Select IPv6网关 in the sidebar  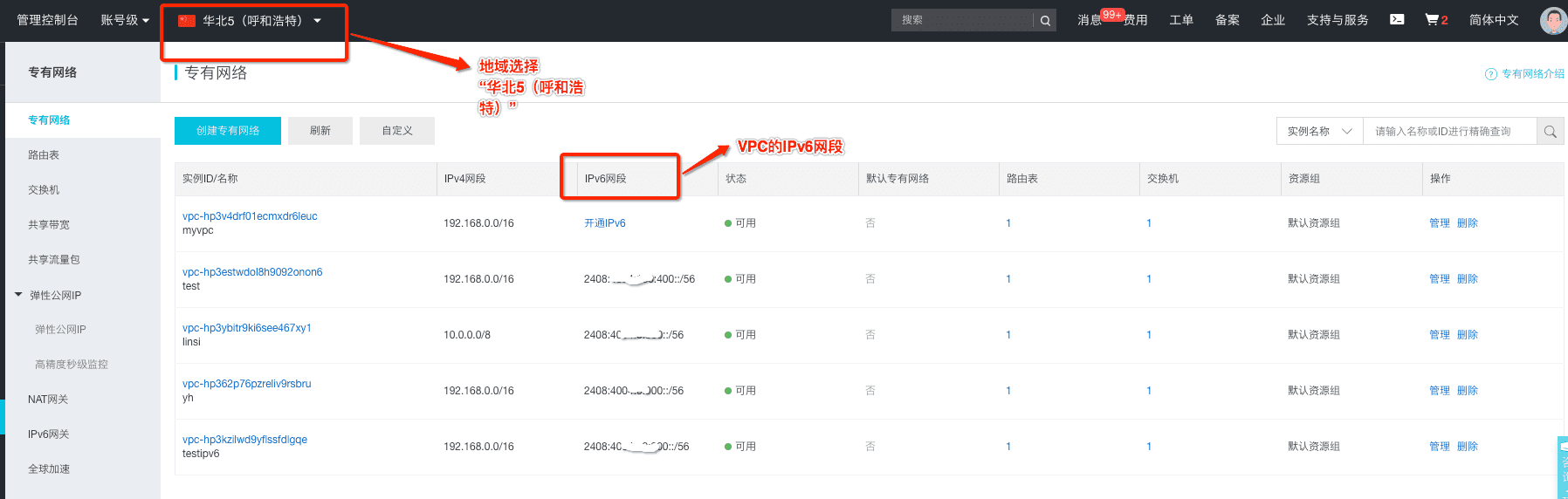coord(48,434)
